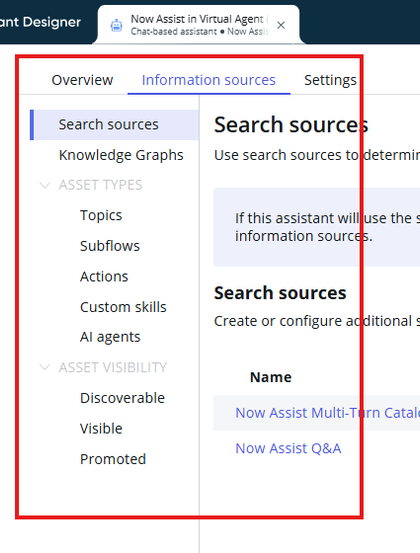Screen dimensions: 420x553
Task: Switch to the Assistant Designer tab
Action: (x=40, y=22)
